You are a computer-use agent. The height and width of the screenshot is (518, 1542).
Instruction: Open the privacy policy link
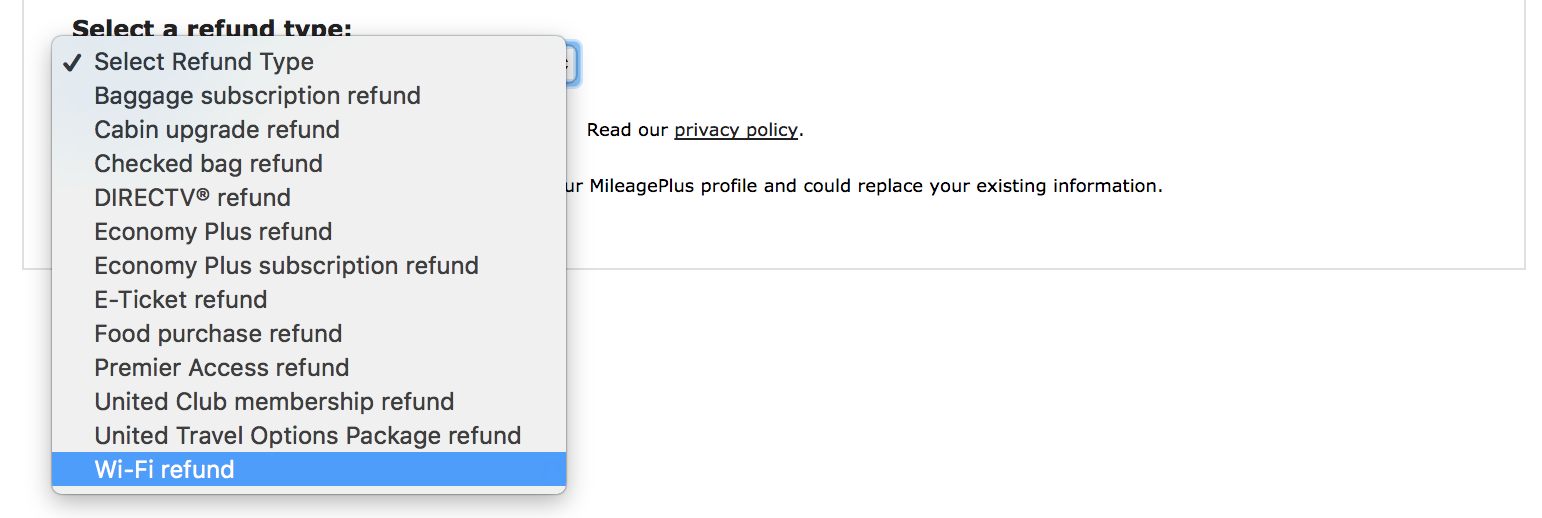click(x=735, y=130)
